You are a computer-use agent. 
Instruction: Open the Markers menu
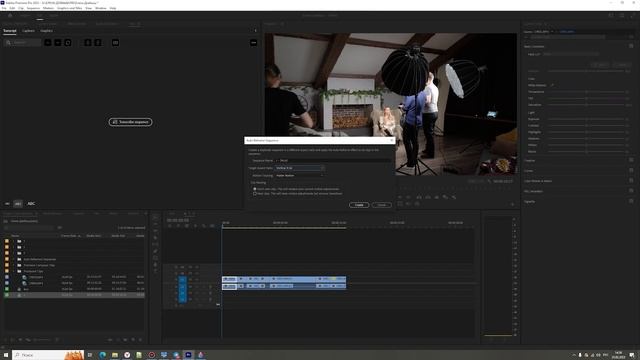pos(48,8)
